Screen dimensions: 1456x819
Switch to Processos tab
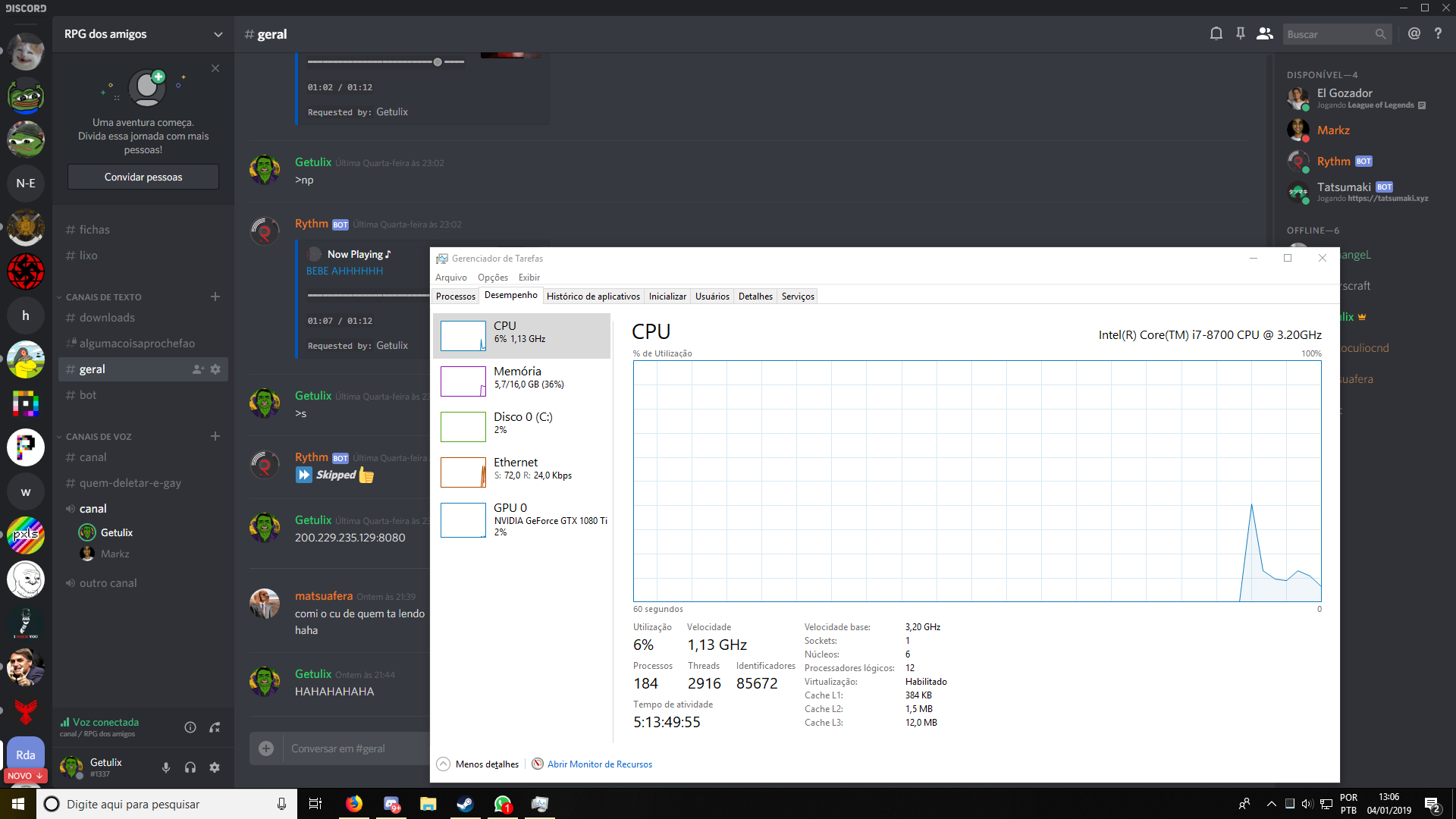click(x=456, y=297)
